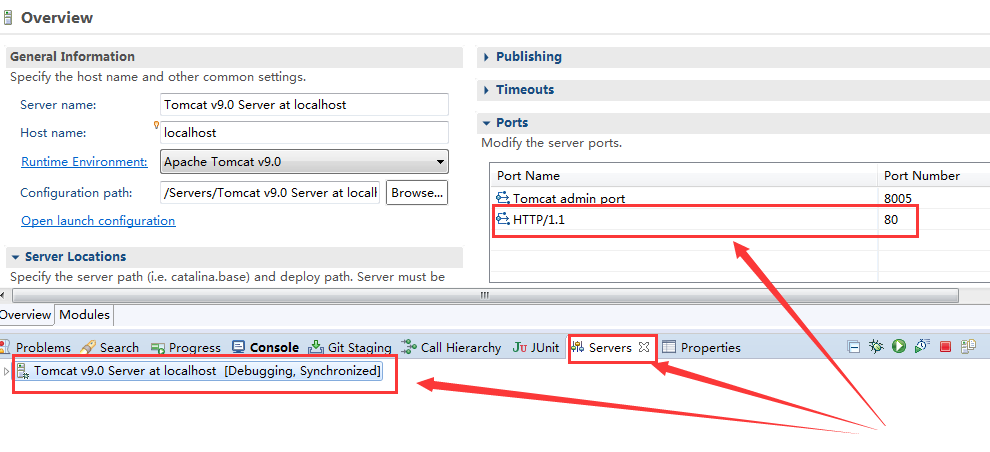Image resolution: width=990 pixels, height=452 pixels.
Task: Click the Runtime Environment link
Action: click(x=84, y=162)
